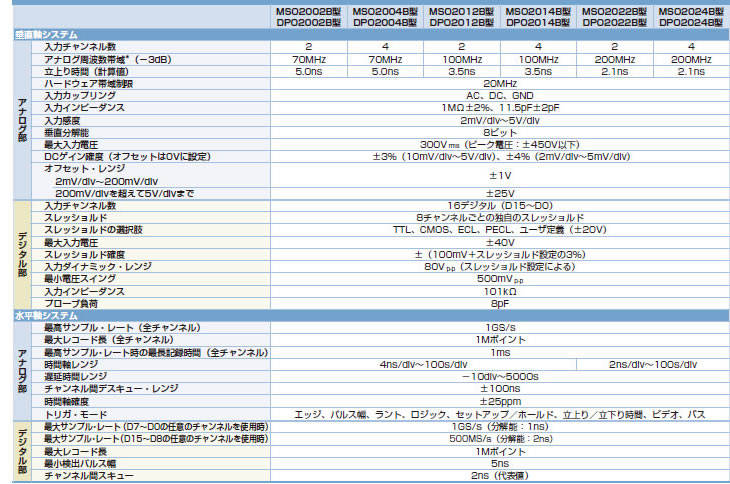This screenshot has width=730, height=484.
Task: Select the TTL、CMOS、ECL、PECL value
Action: click(x=500, y=230)
